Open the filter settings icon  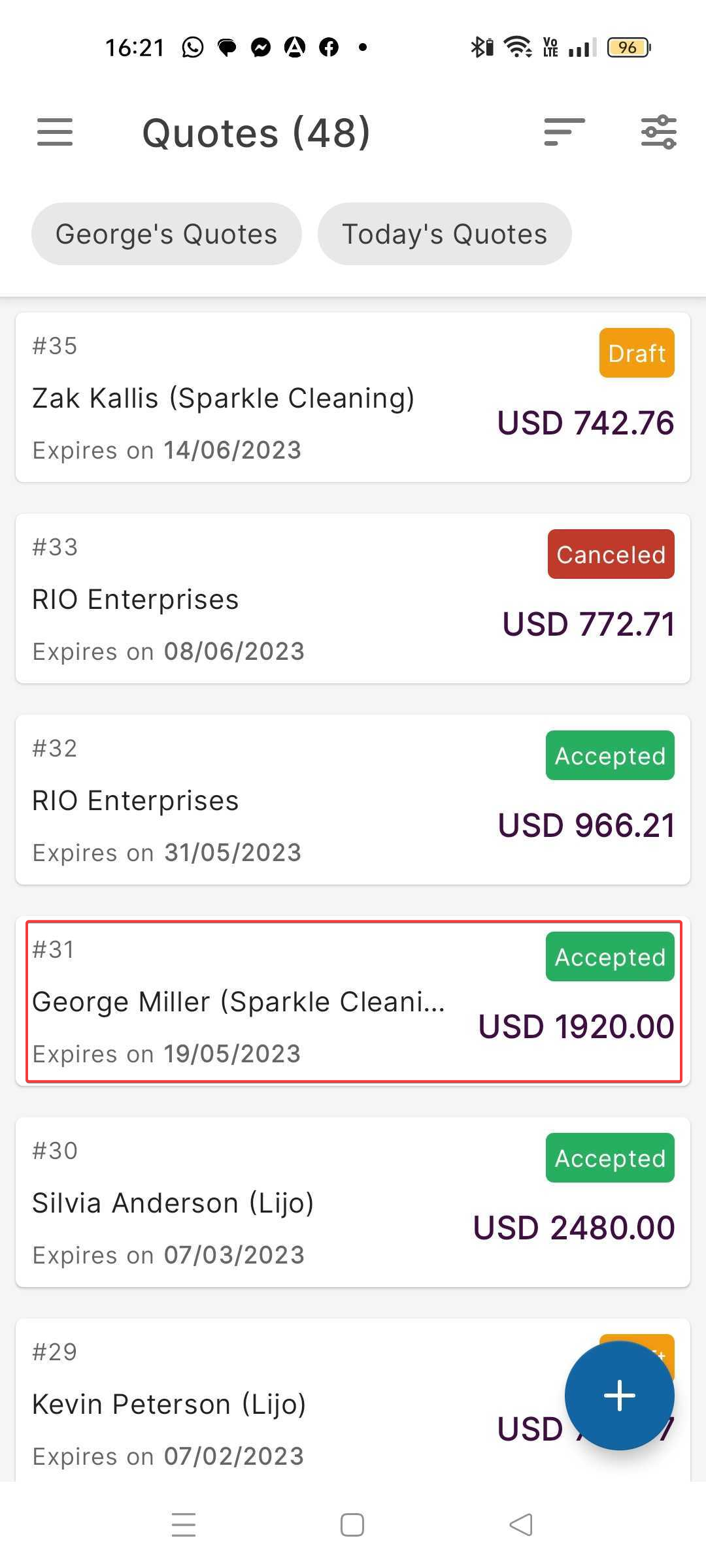pos(658,133)
